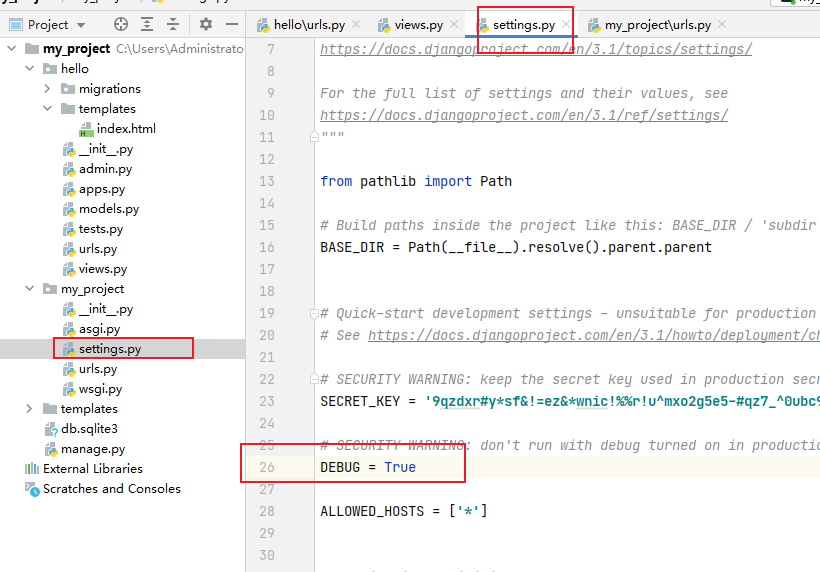Collapse the docstring fold marker at line 11
This screenshot has height=572, width=820.
pyautogui.click(x=314, y=137)
